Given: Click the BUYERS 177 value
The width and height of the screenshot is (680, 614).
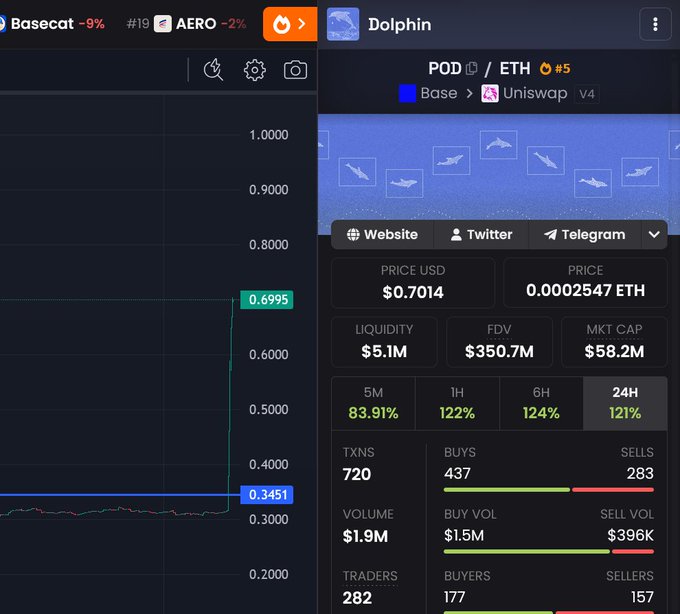Looking at the screenshot, I should 454,597.
